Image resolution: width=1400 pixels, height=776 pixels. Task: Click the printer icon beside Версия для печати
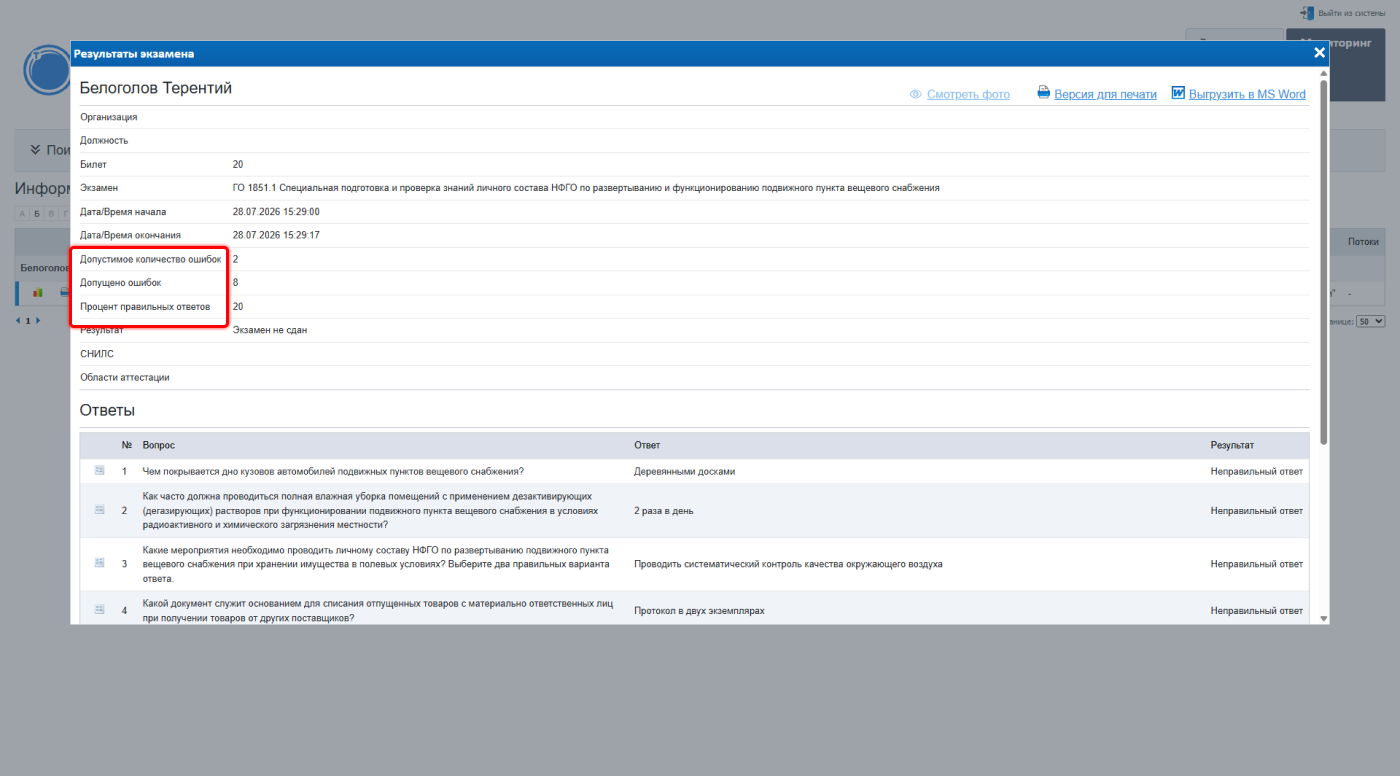pyautogui.click(x=1044, y=93)
